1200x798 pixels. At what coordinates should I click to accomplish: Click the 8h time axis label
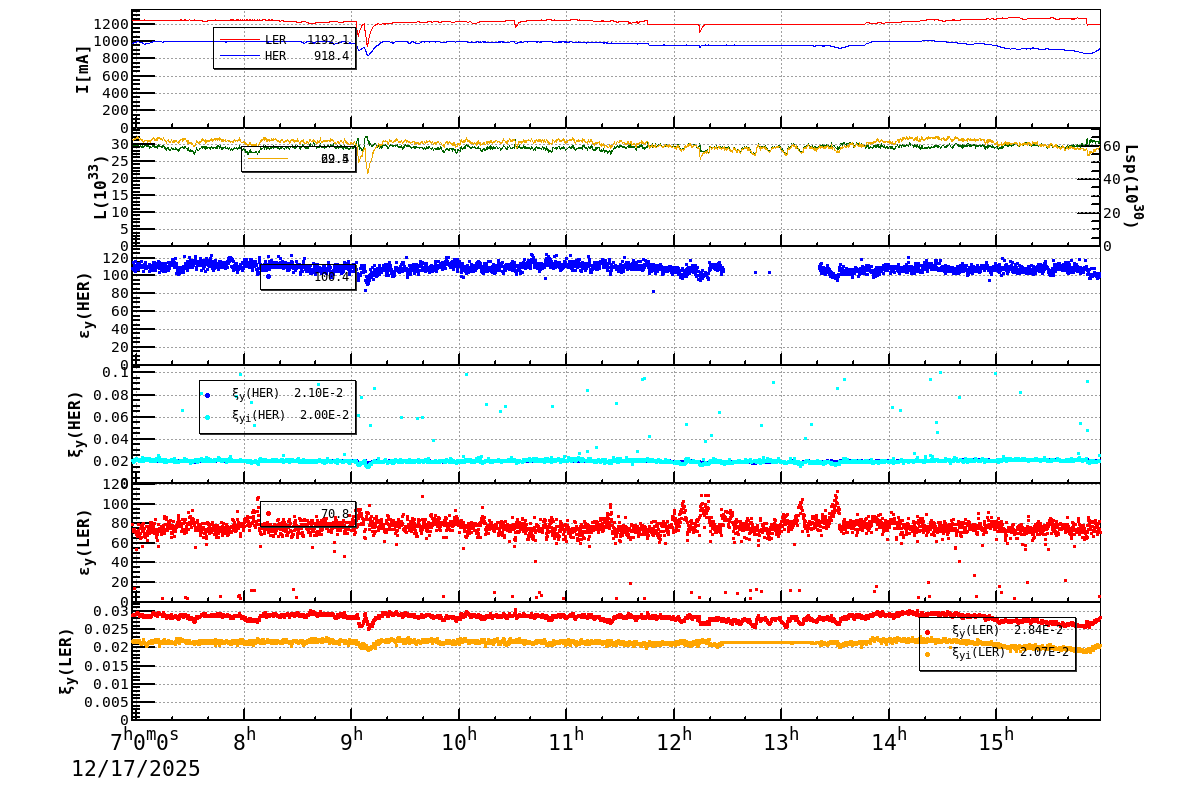[245, 741]
